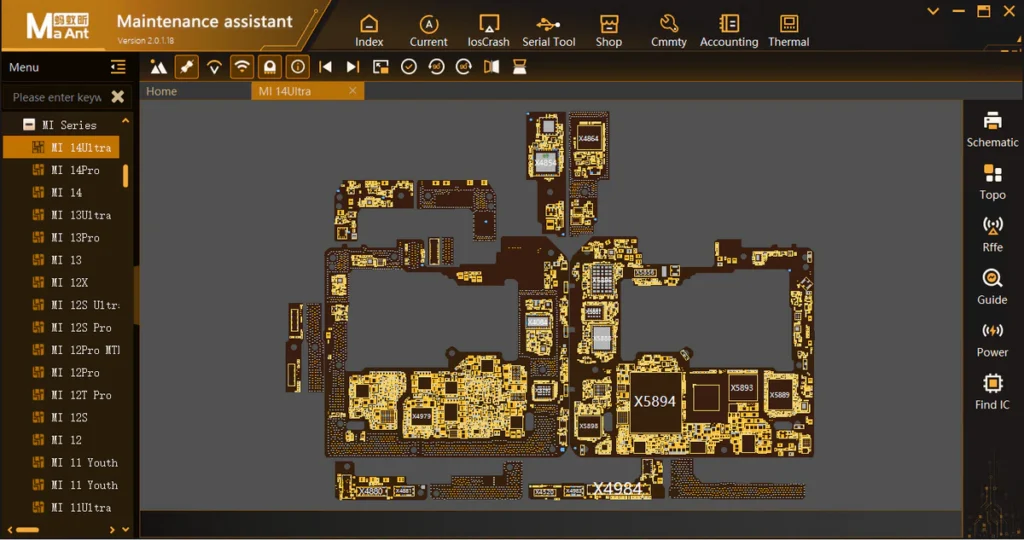Open the Find IC tool
The height and width of the screenshot is (540, 1024).
(992, 392)
